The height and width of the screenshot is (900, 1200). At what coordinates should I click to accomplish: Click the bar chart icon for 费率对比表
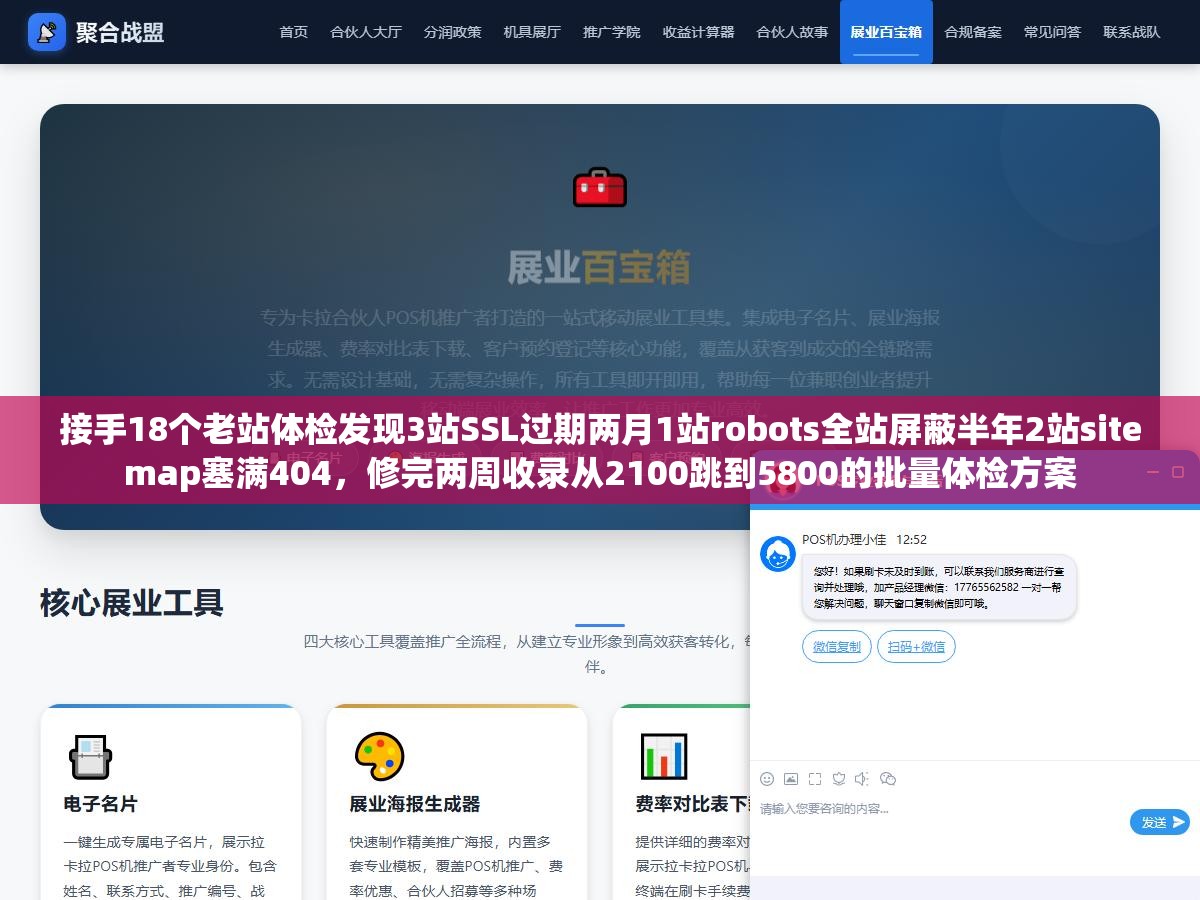pyautogui.click(x=664, y=757)
